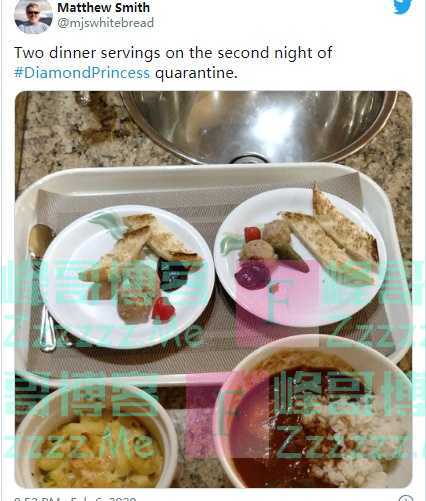Click the yellow pasta bowl in photo
Screen dimensions: 426x501
click(95, 443)
